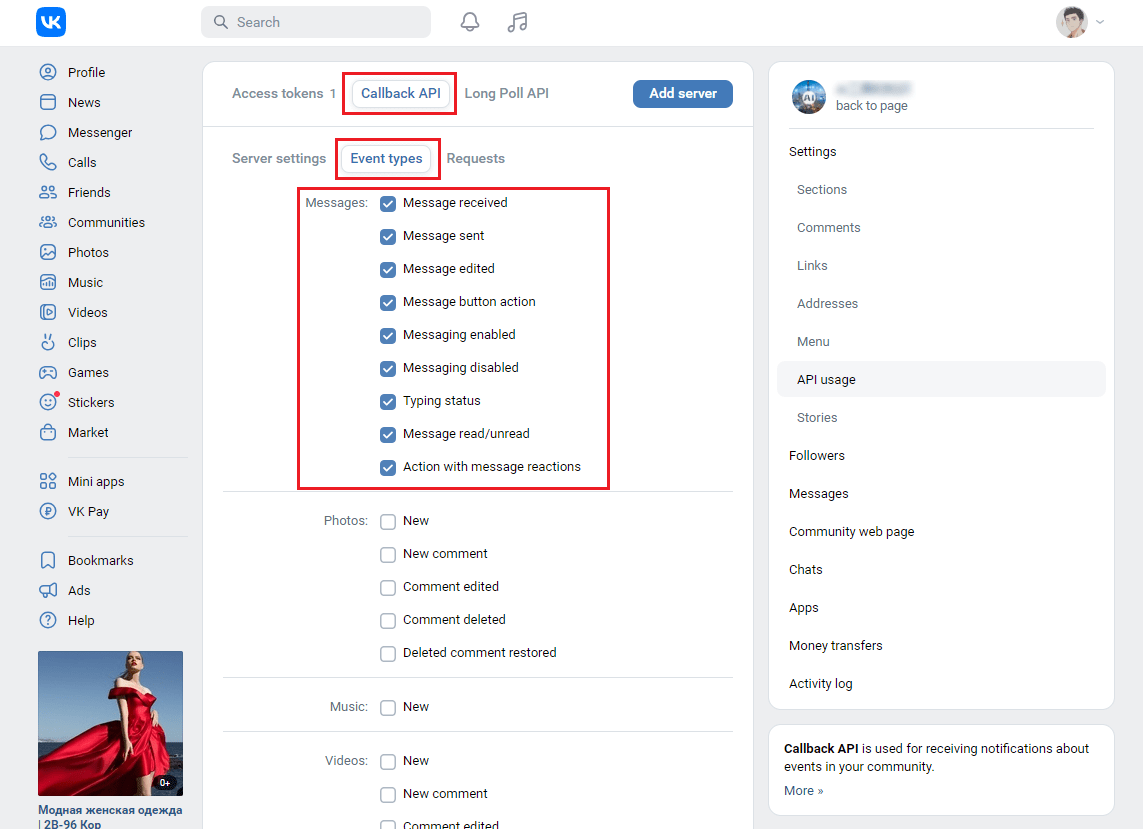
Task: Enable Photos Comment edited checkbox
Action: coord(388,587)
